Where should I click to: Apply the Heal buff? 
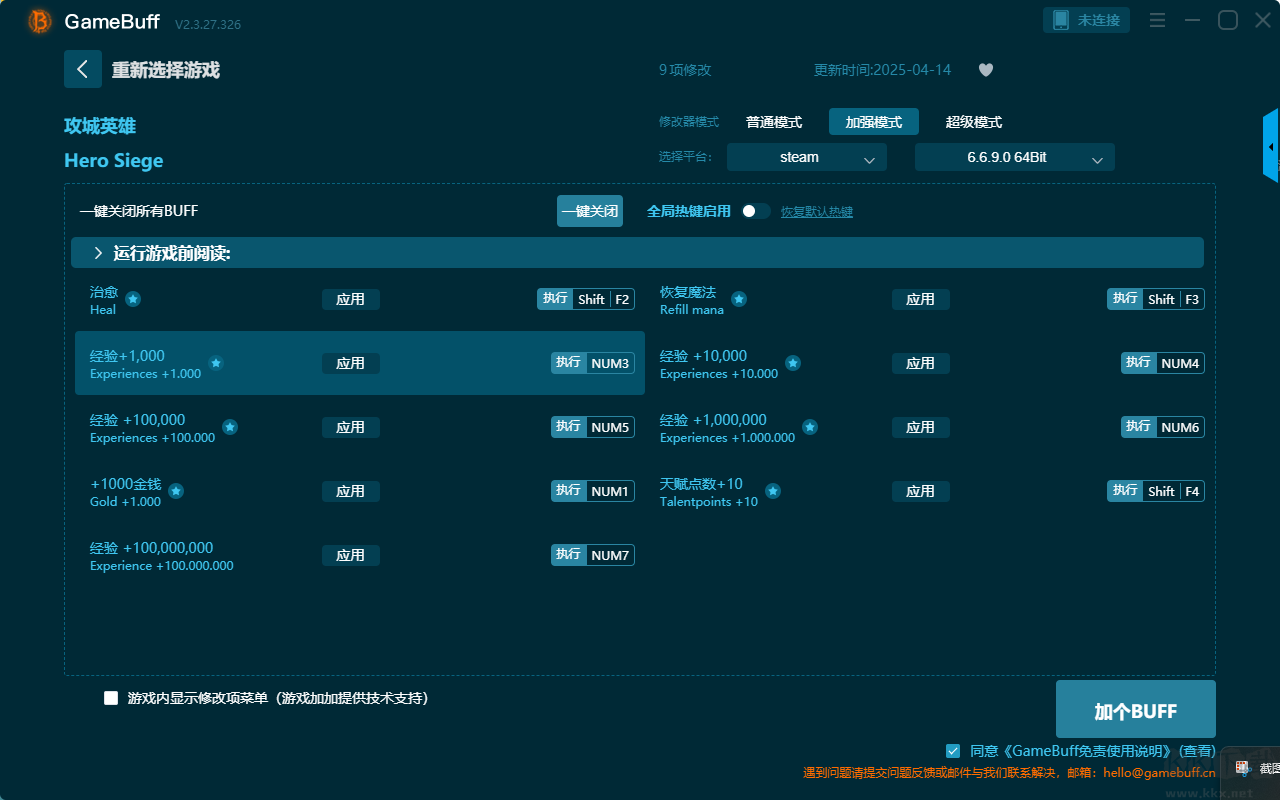[351, 299]
